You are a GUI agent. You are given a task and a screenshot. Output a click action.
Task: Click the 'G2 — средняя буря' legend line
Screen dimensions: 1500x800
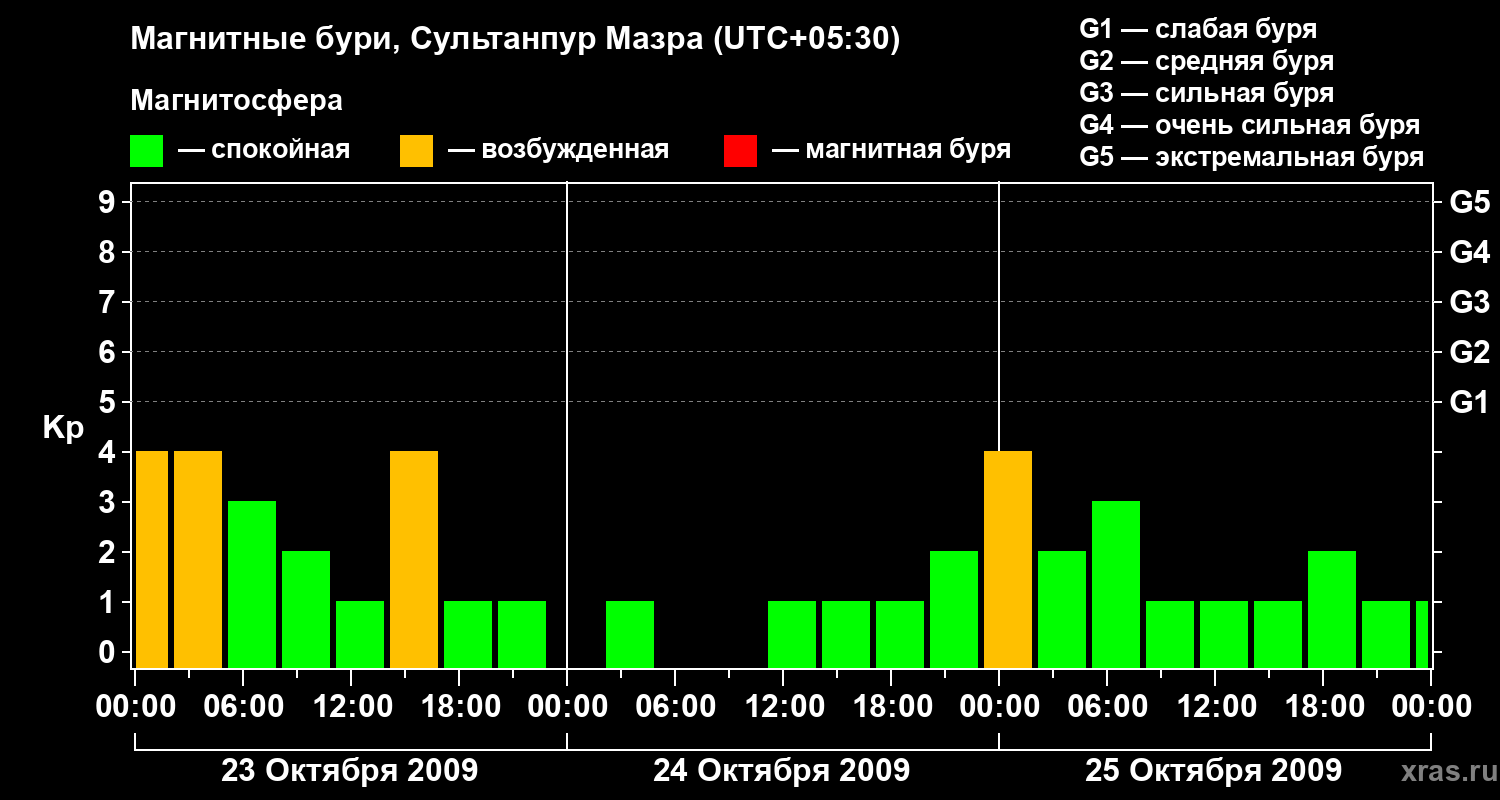1206,61
